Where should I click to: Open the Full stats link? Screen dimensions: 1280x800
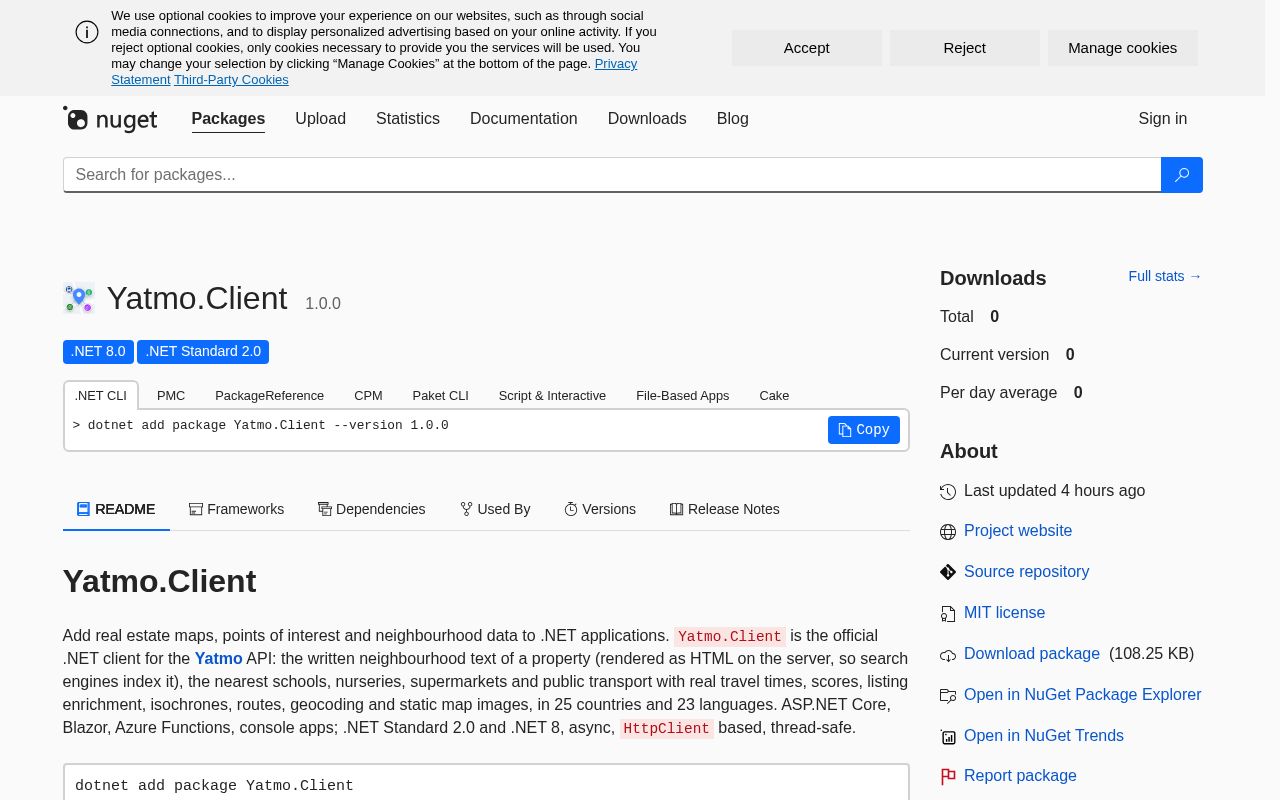tap(1165, 276)
